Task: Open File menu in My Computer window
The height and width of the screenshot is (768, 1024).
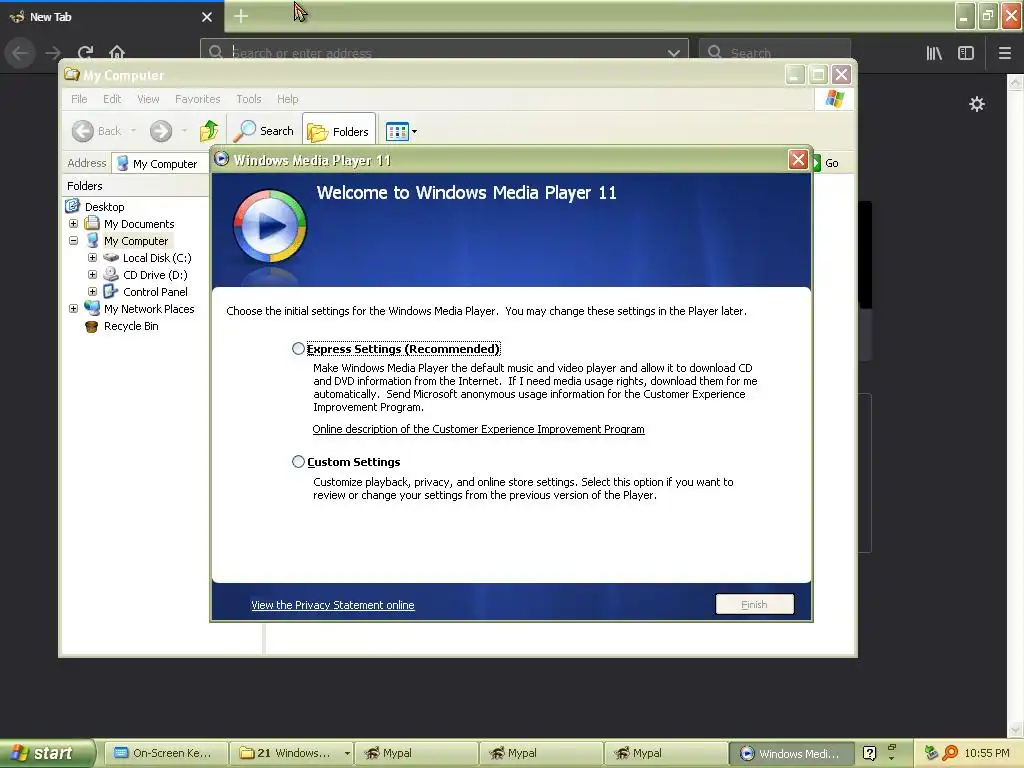Action: tap(79, 99)
